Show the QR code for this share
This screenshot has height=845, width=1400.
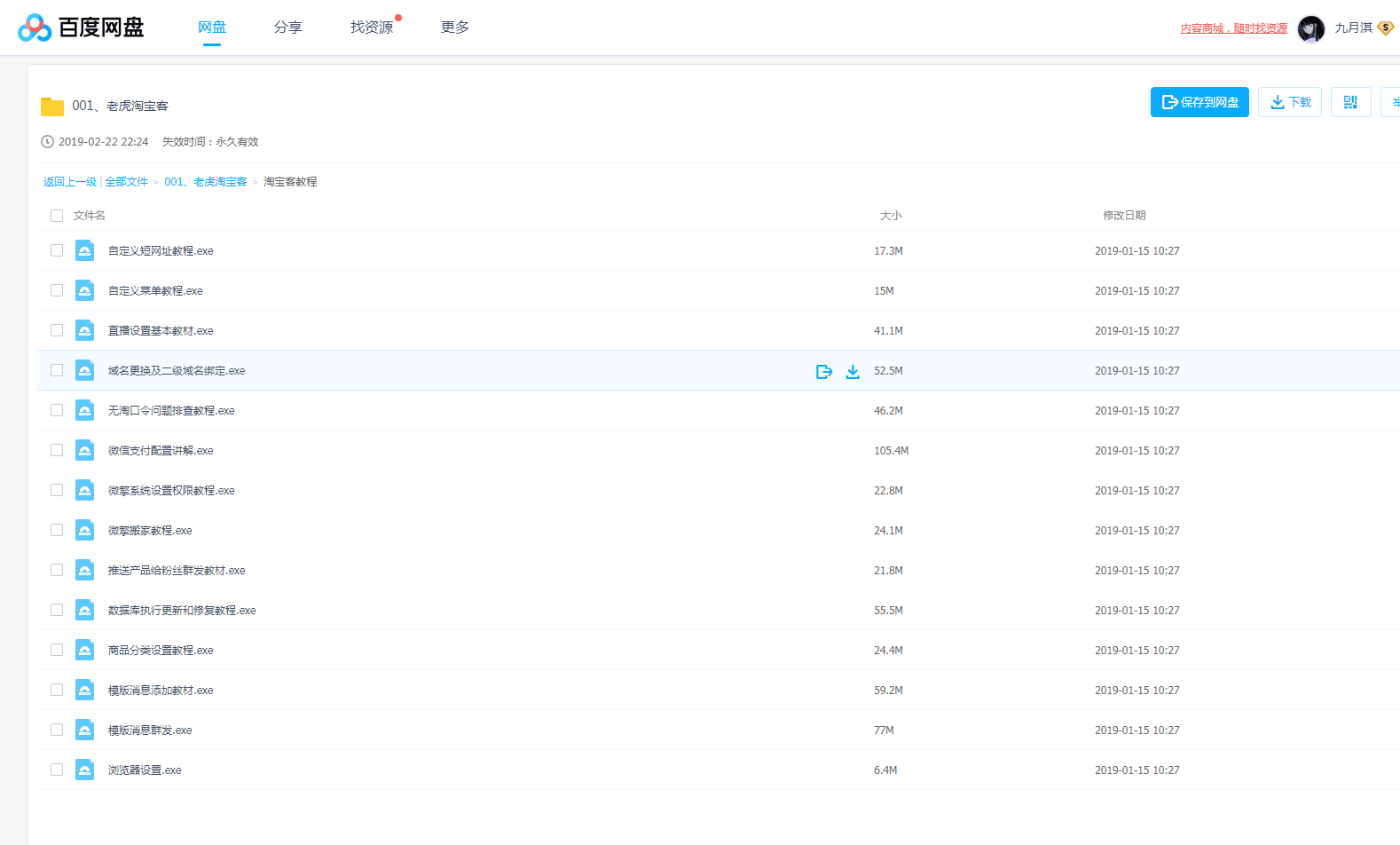[1350, 102]
